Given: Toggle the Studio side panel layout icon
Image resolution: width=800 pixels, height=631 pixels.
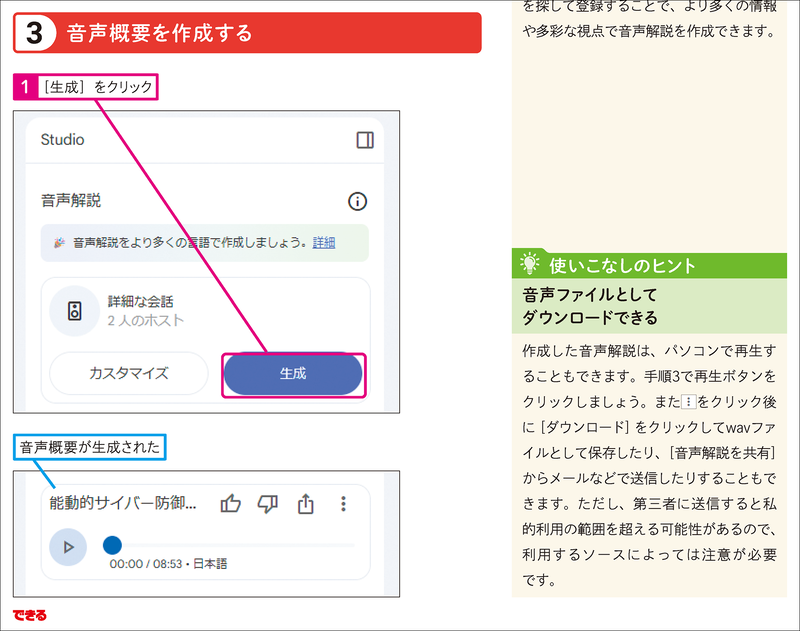Looking at the screenshot, I should coord(365,140).
